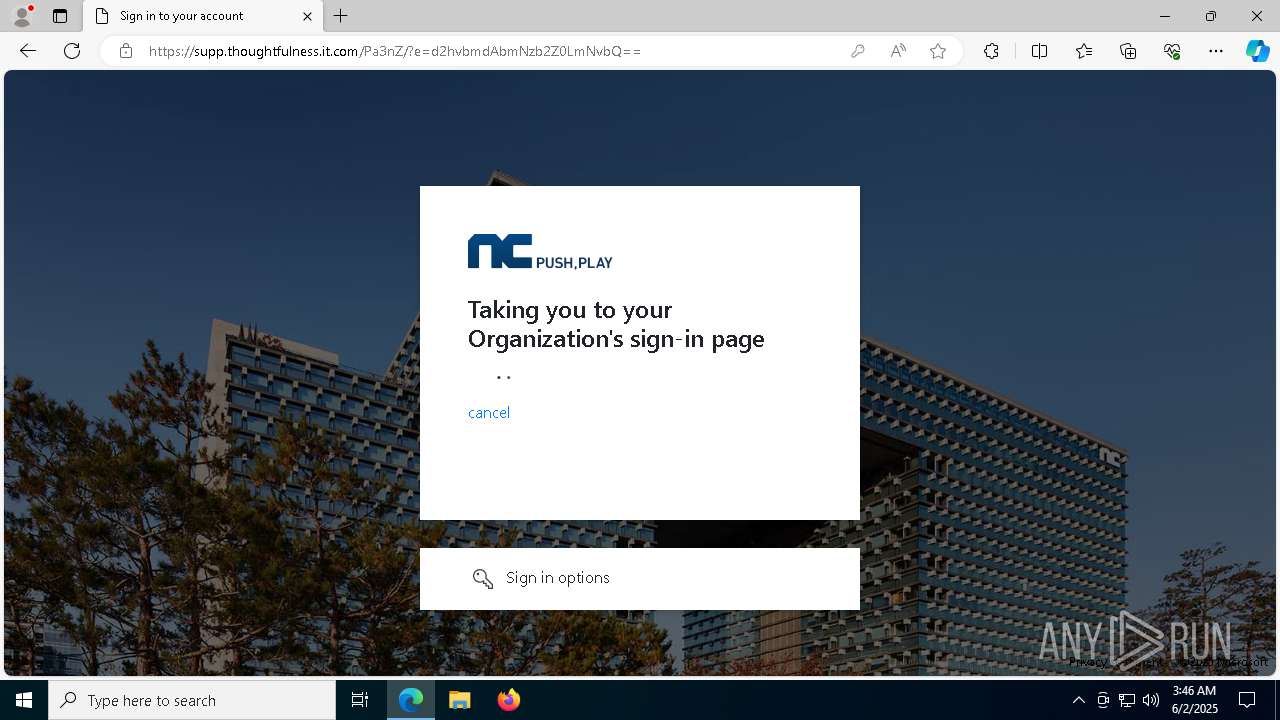The width and height of the screenshot is (1280, 720).
Task: Open Task View on taskbar
Action: (360, 700)
